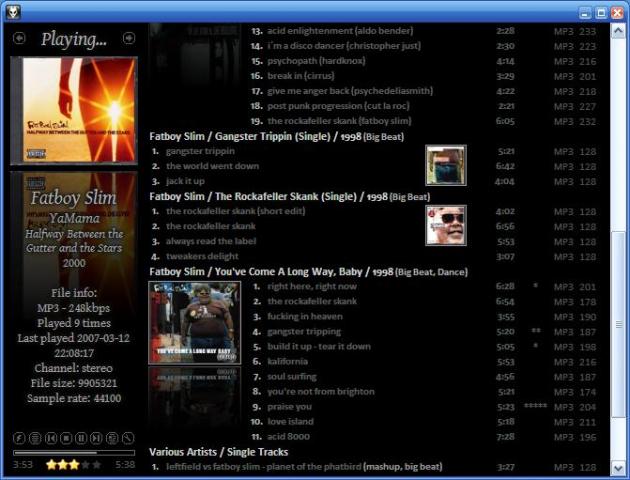Click the Playing... panel heading
Viewport: 630px width, 480px height.
pos(74,39)
